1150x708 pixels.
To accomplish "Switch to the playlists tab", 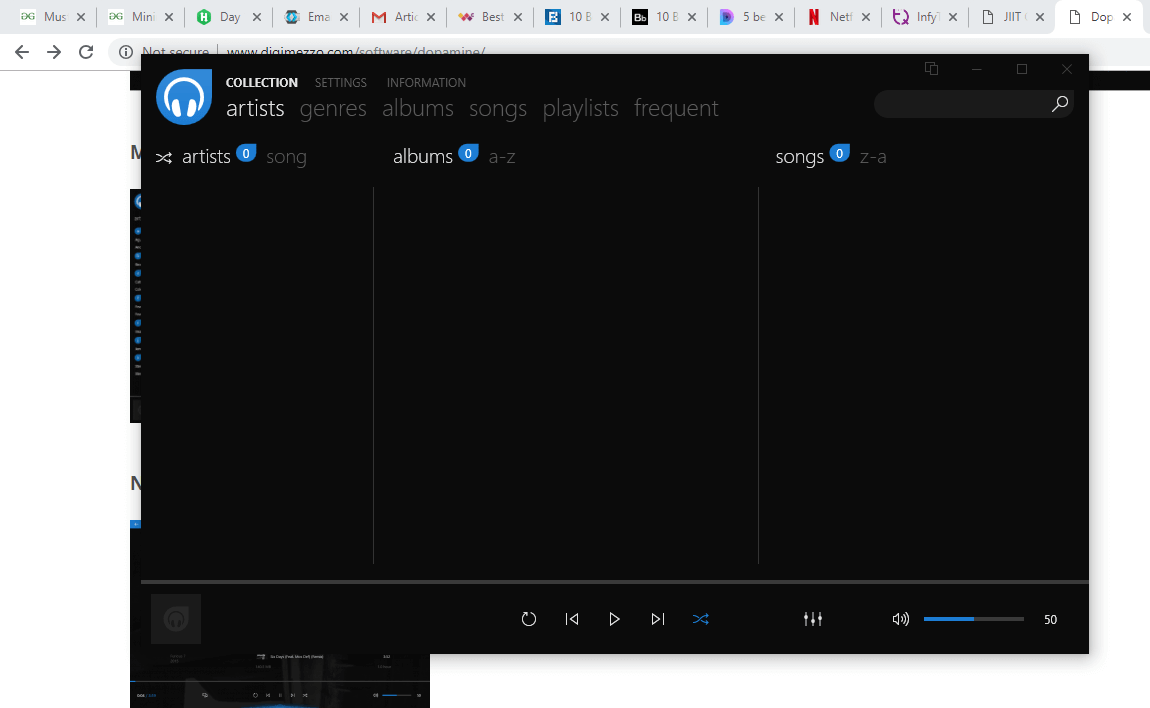I will pyautogui.click(x=580, y=108).
